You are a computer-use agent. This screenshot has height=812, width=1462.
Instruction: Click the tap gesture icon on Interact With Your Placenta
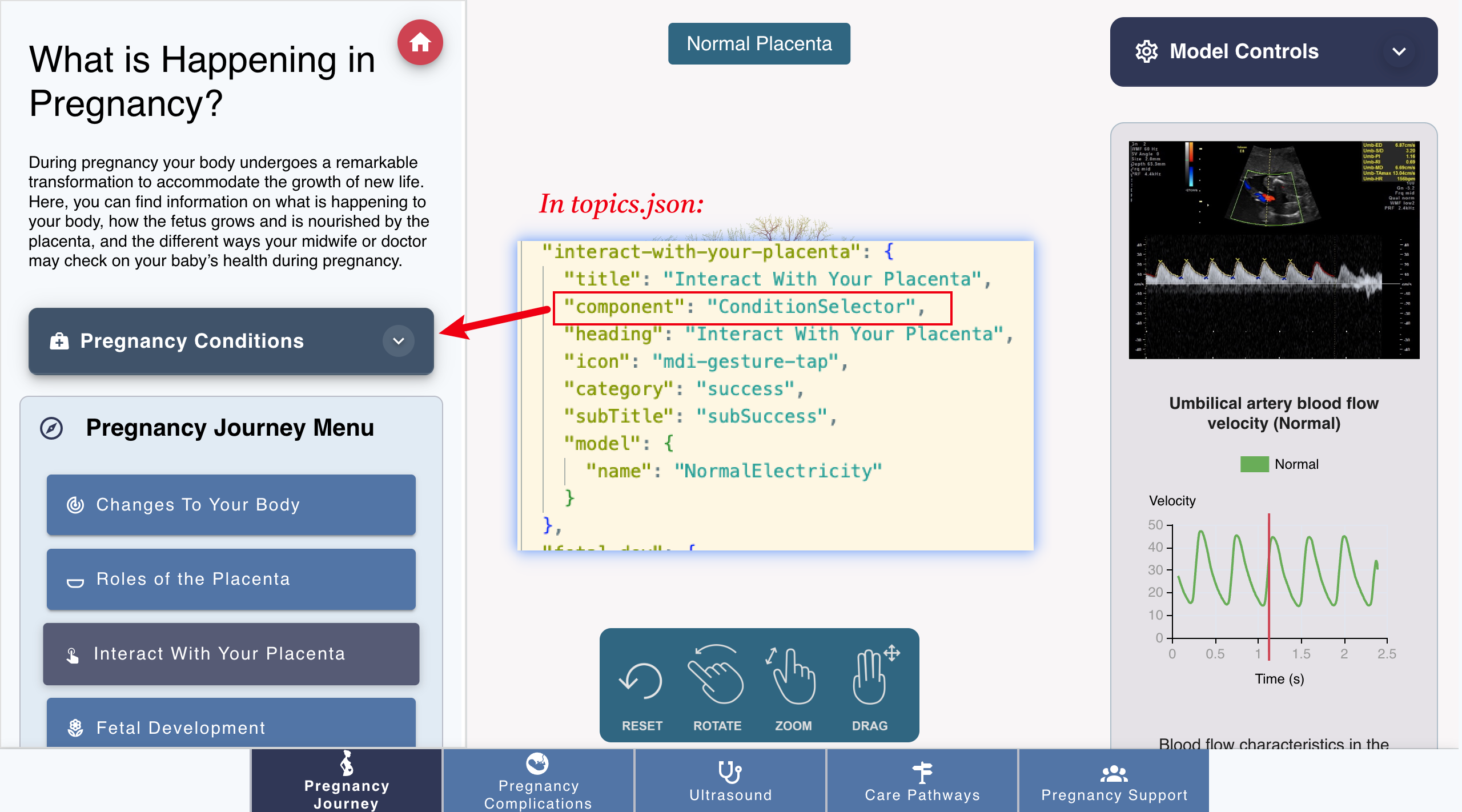(x=73, y=655)
